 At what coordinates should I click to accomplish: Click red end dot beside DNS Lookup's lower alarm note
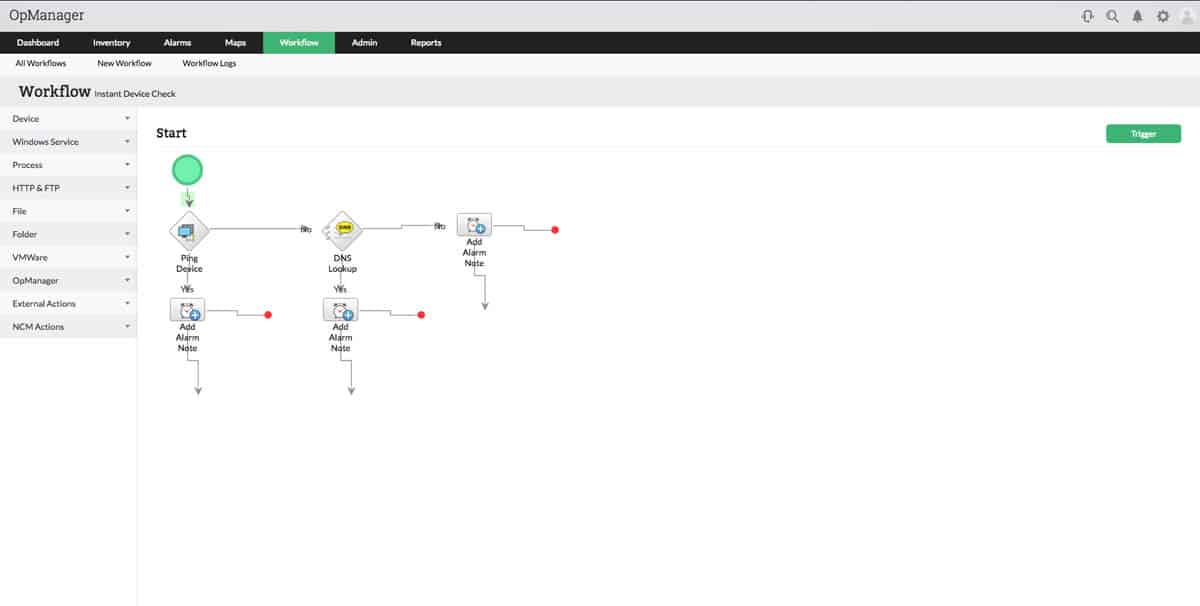(421, 315)
